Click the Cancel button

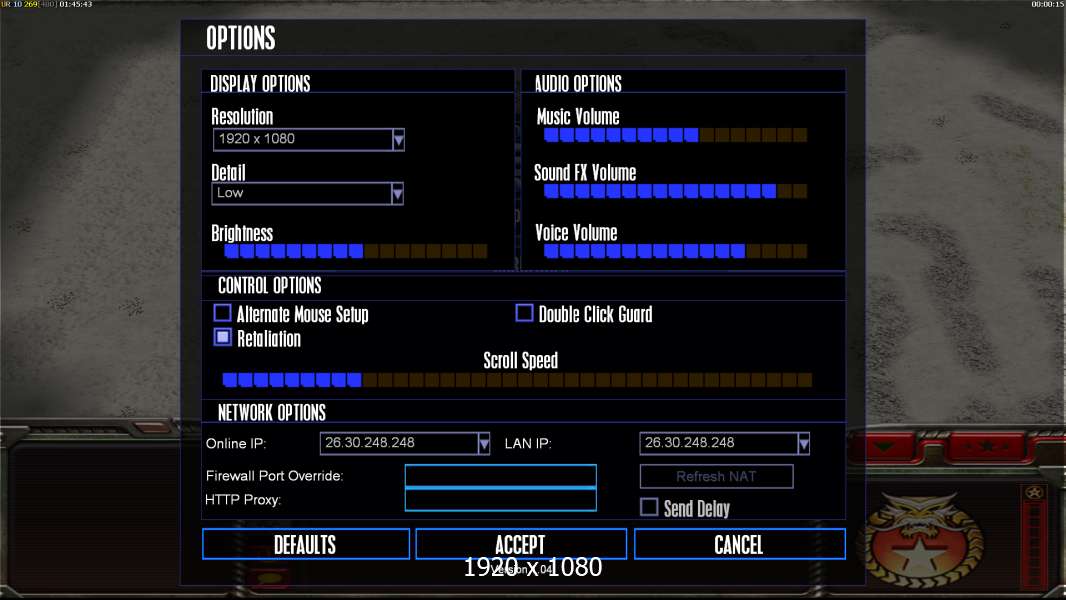(740, 544)
